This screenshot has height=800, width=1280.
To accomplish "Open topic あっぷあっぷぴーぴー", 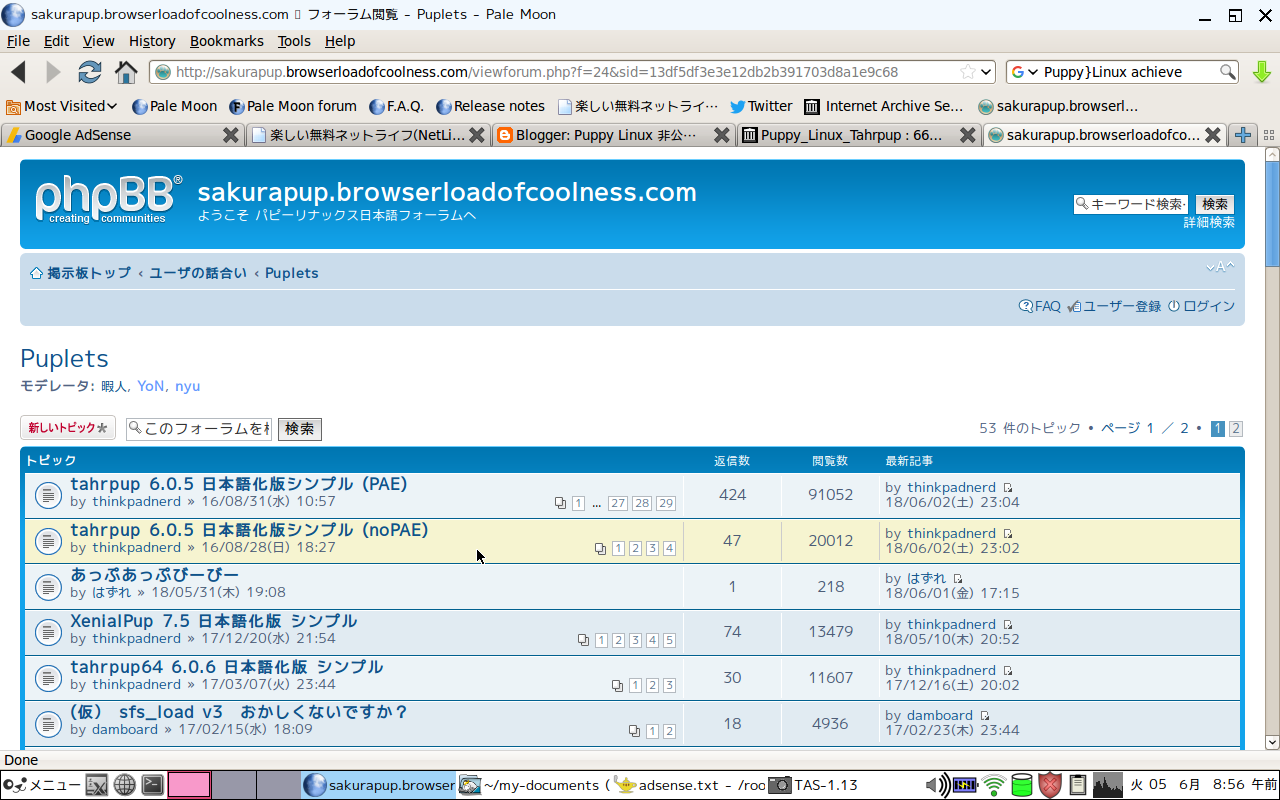I will tap(154, 575).
